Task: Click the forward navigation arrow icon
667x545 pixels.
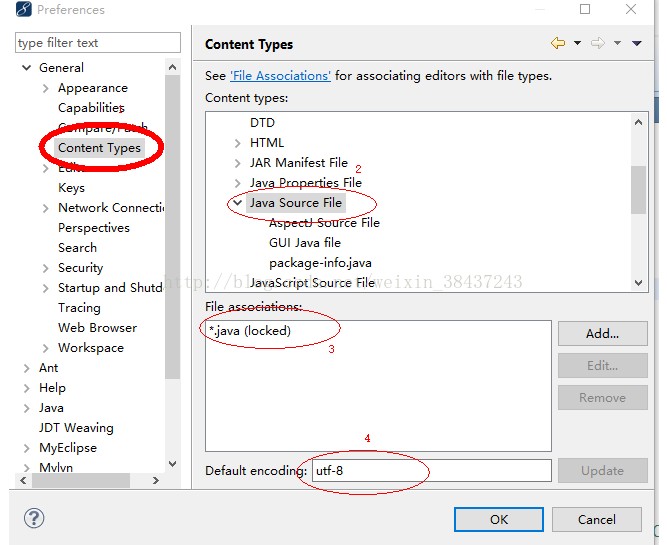Action: (598, 43)
